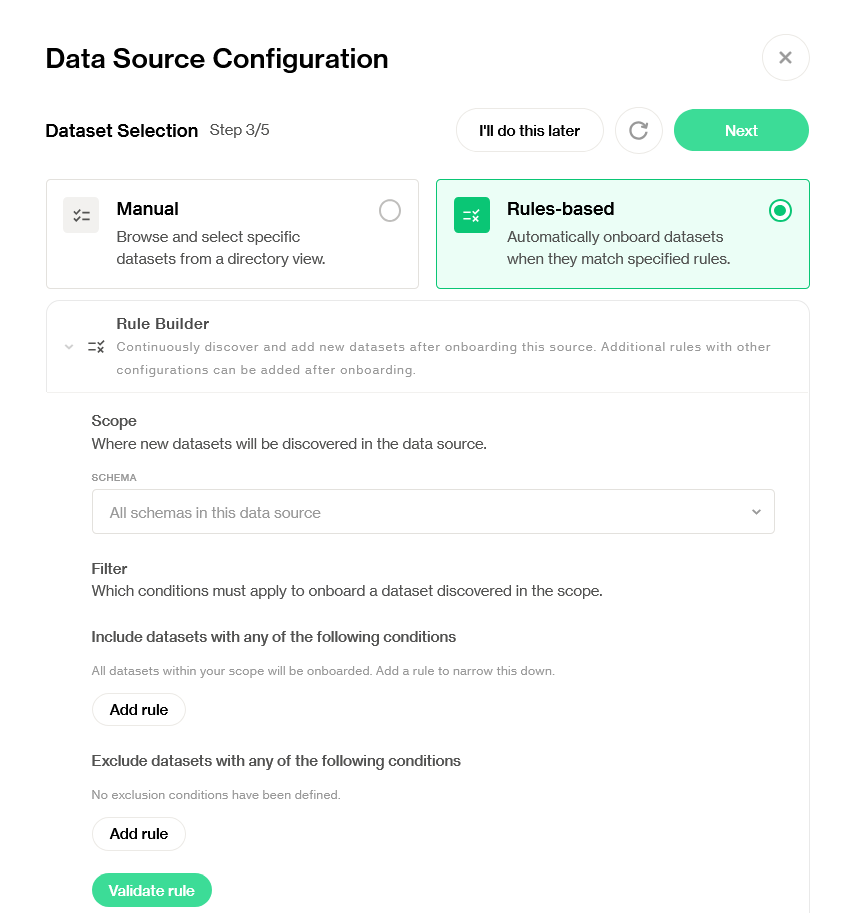
Task: Select the Rules-based radio button
Action: 780,210
